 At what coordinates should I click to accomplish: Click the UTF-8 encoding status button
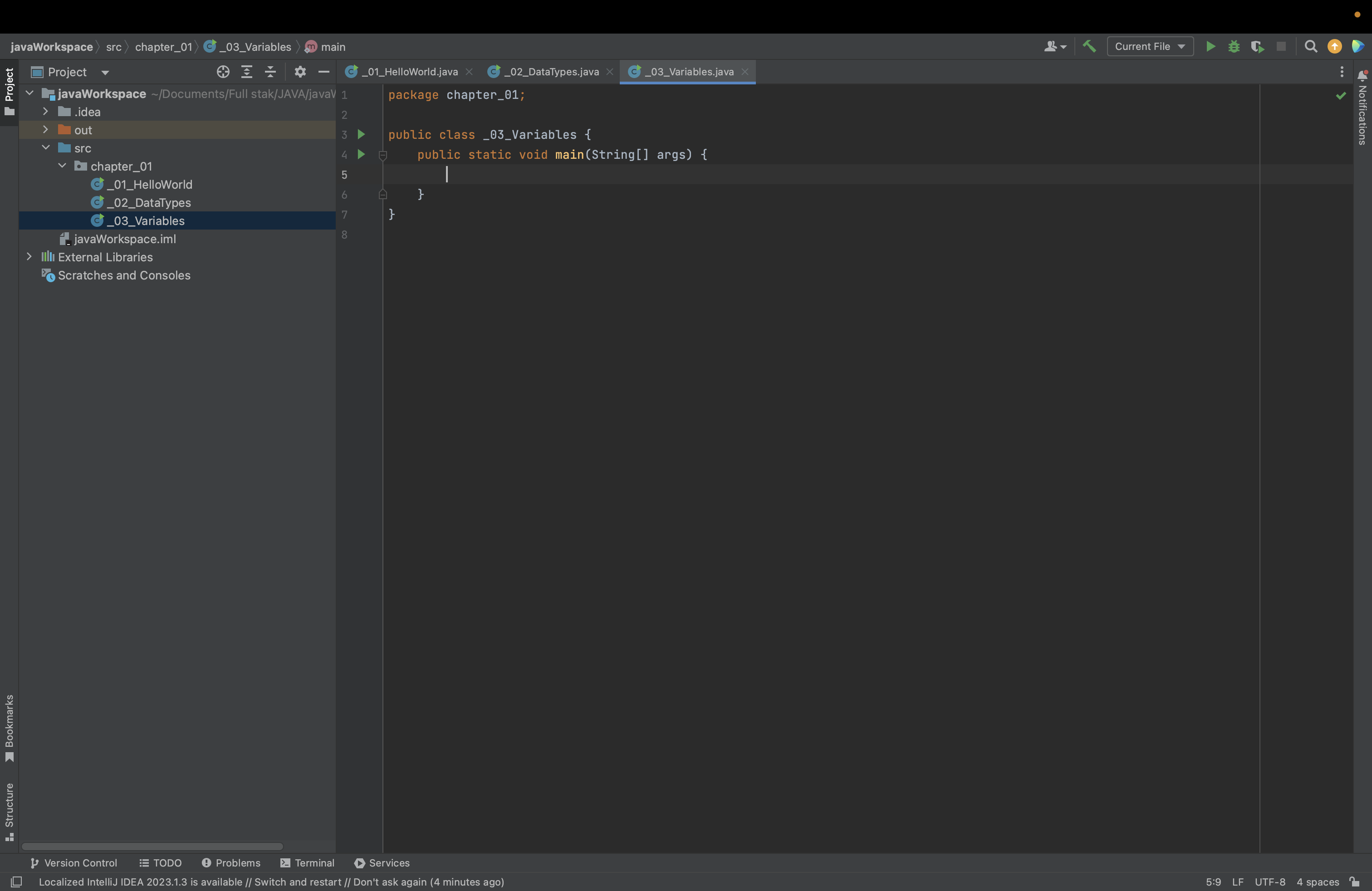[1269, 882]
